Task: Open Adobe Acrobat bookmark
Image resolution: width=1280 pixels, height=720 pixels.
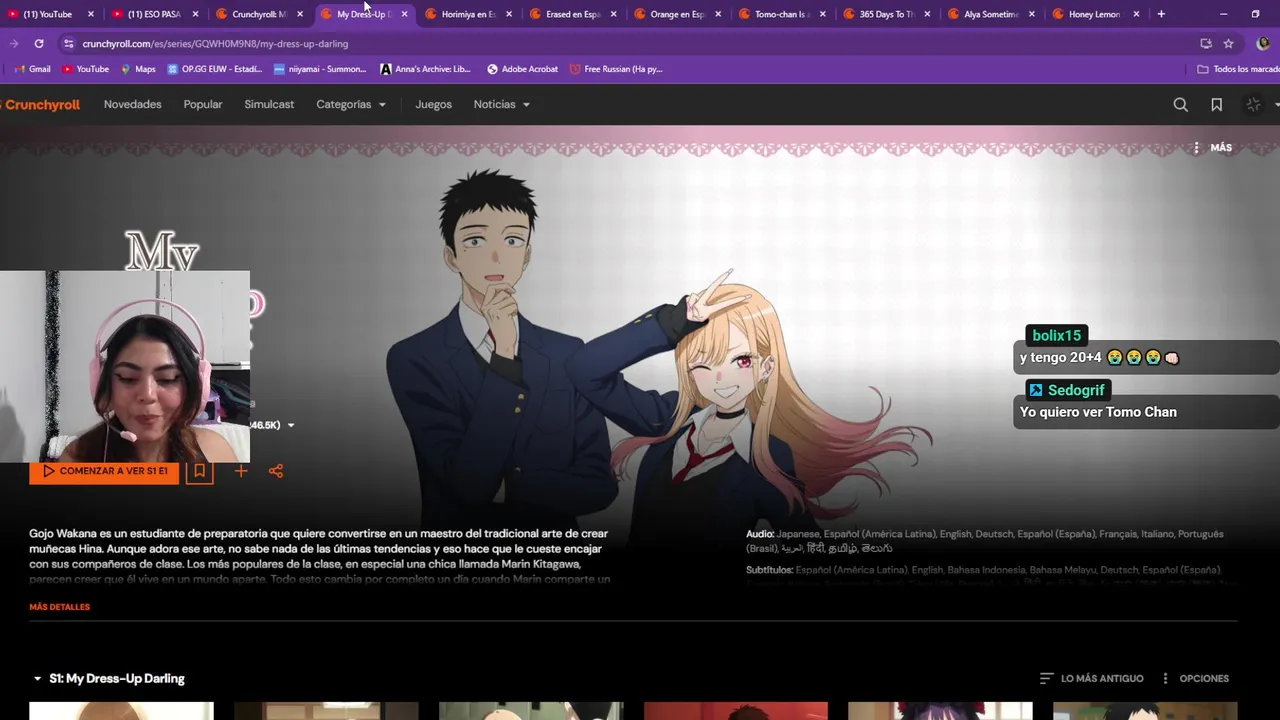Action: (522, 69)
